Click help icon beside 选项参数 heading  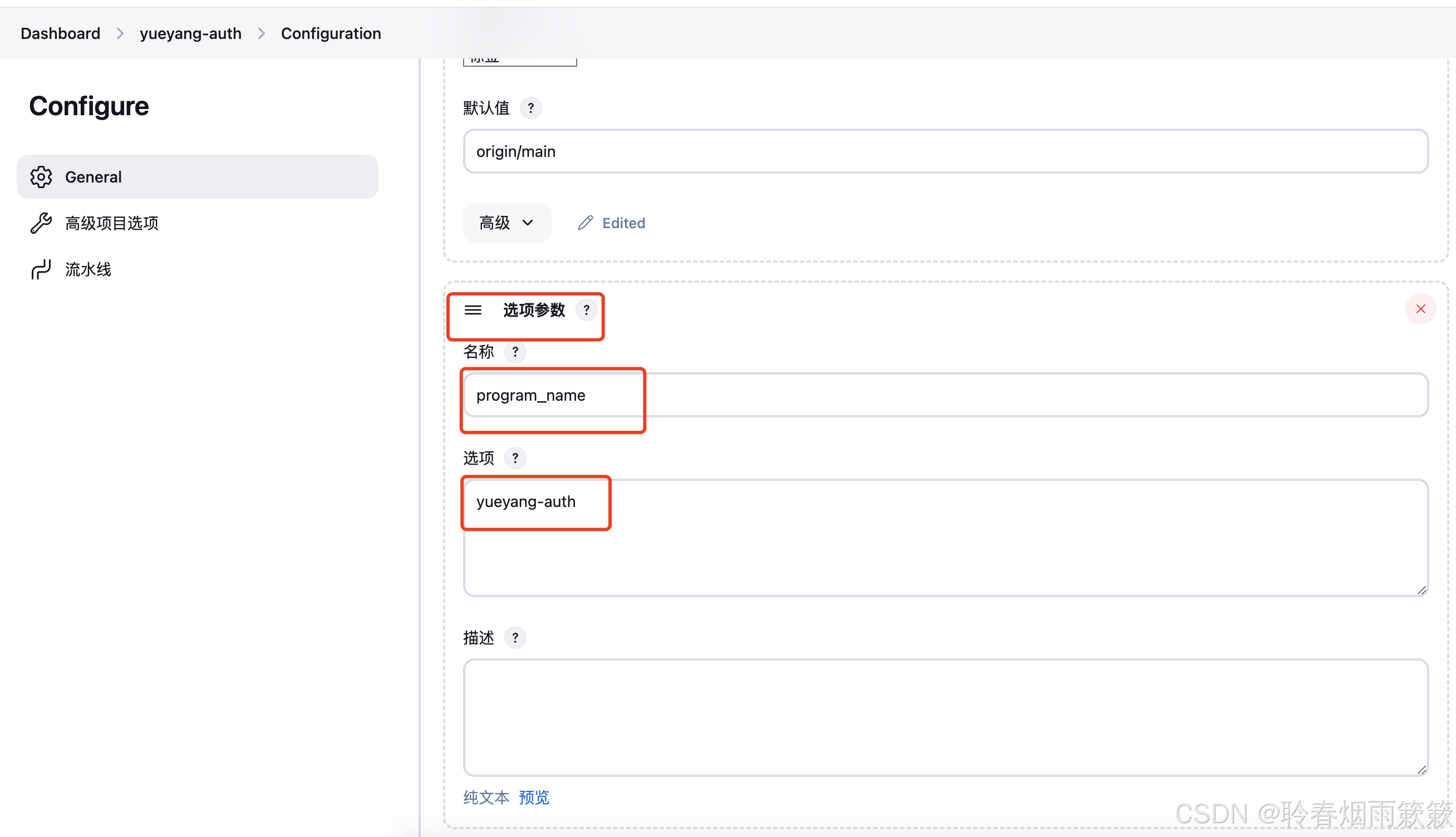pos(586,310)
